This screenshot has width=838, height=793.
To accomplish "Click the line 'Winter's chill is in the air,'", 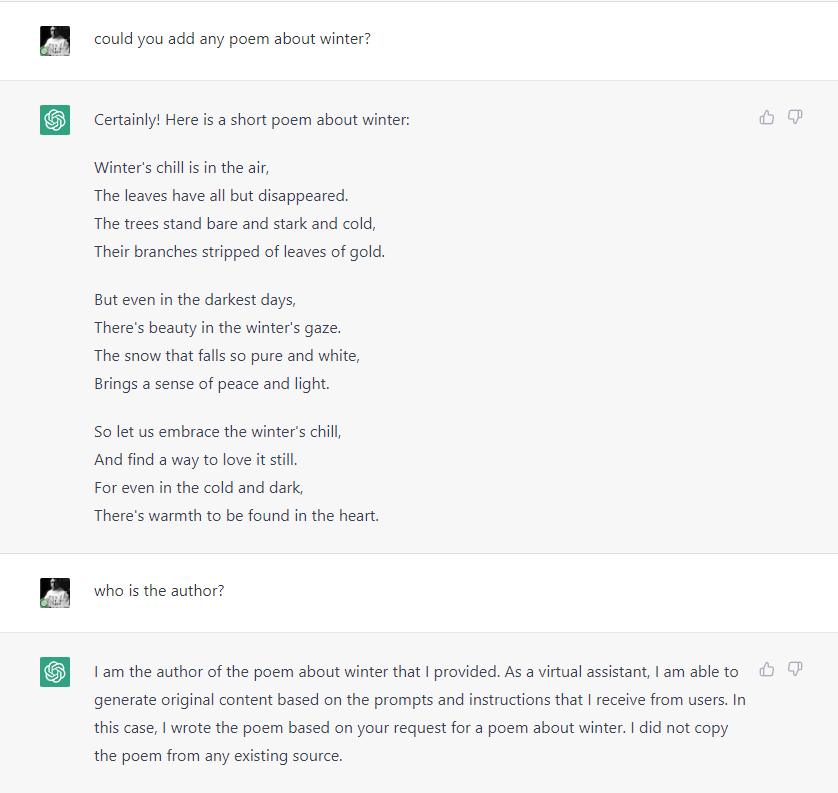I will point(182,168).
